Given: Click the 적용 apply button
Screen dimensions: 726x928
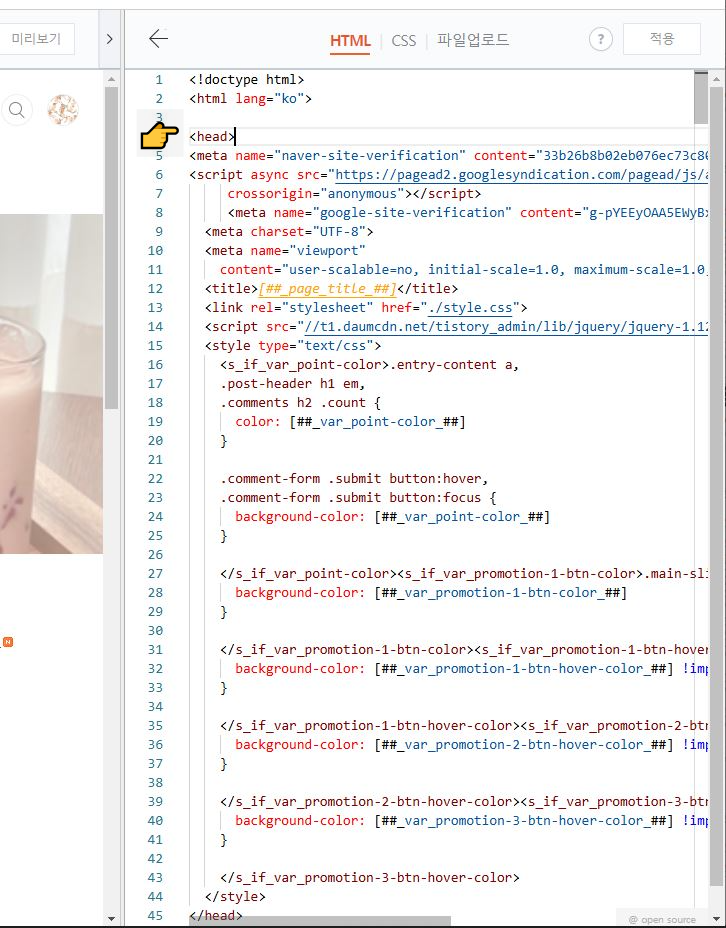Looking at the screenshot, I should (x=662, y=39).
